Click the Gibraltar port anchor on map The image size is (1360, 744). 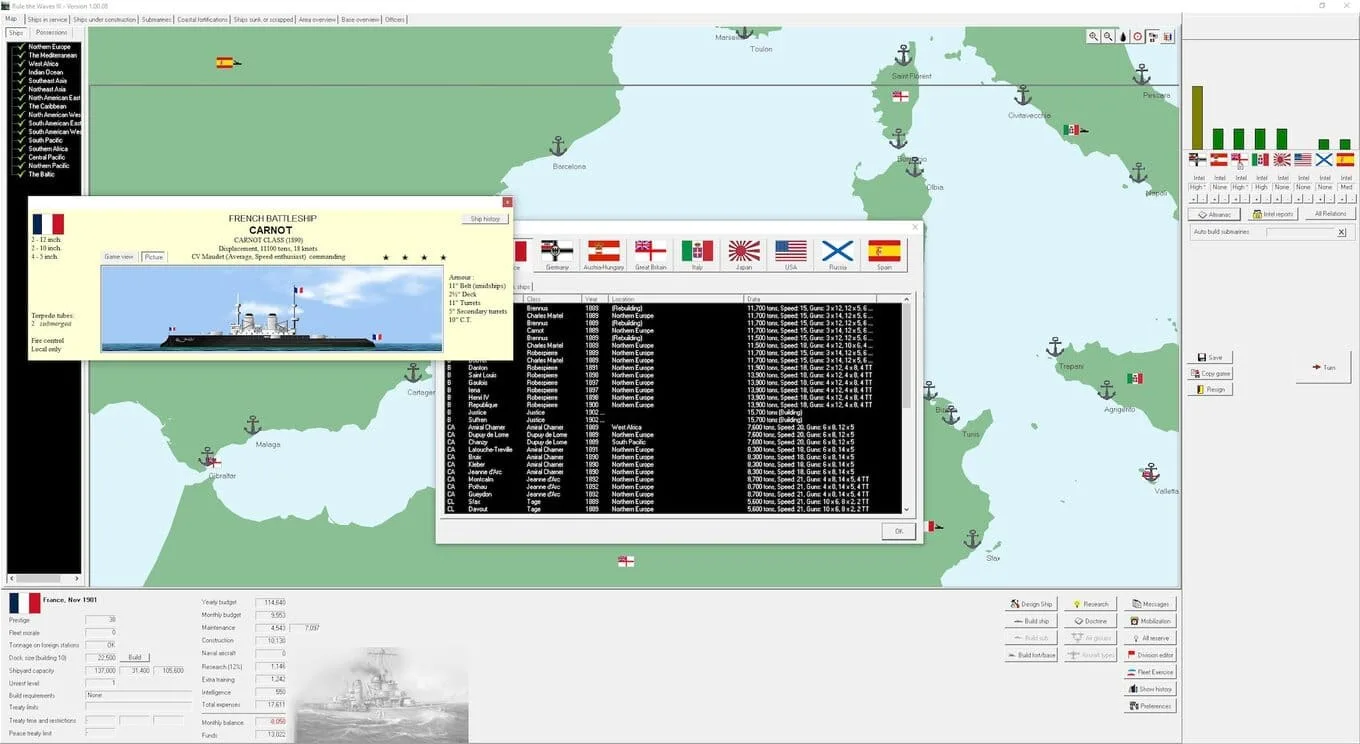(x=208, y=458)
